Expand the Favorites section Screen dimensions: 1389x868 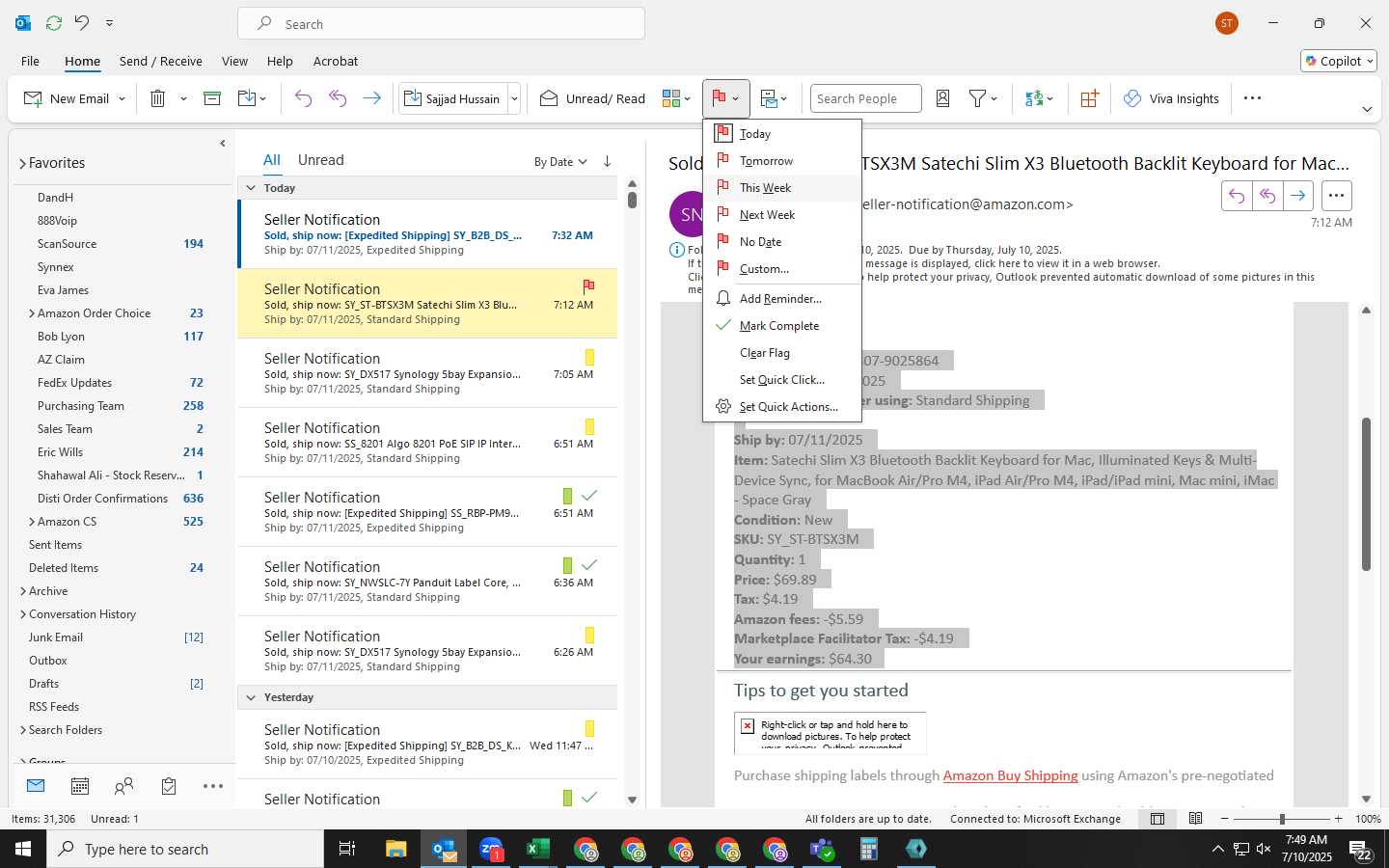(22, 164)
